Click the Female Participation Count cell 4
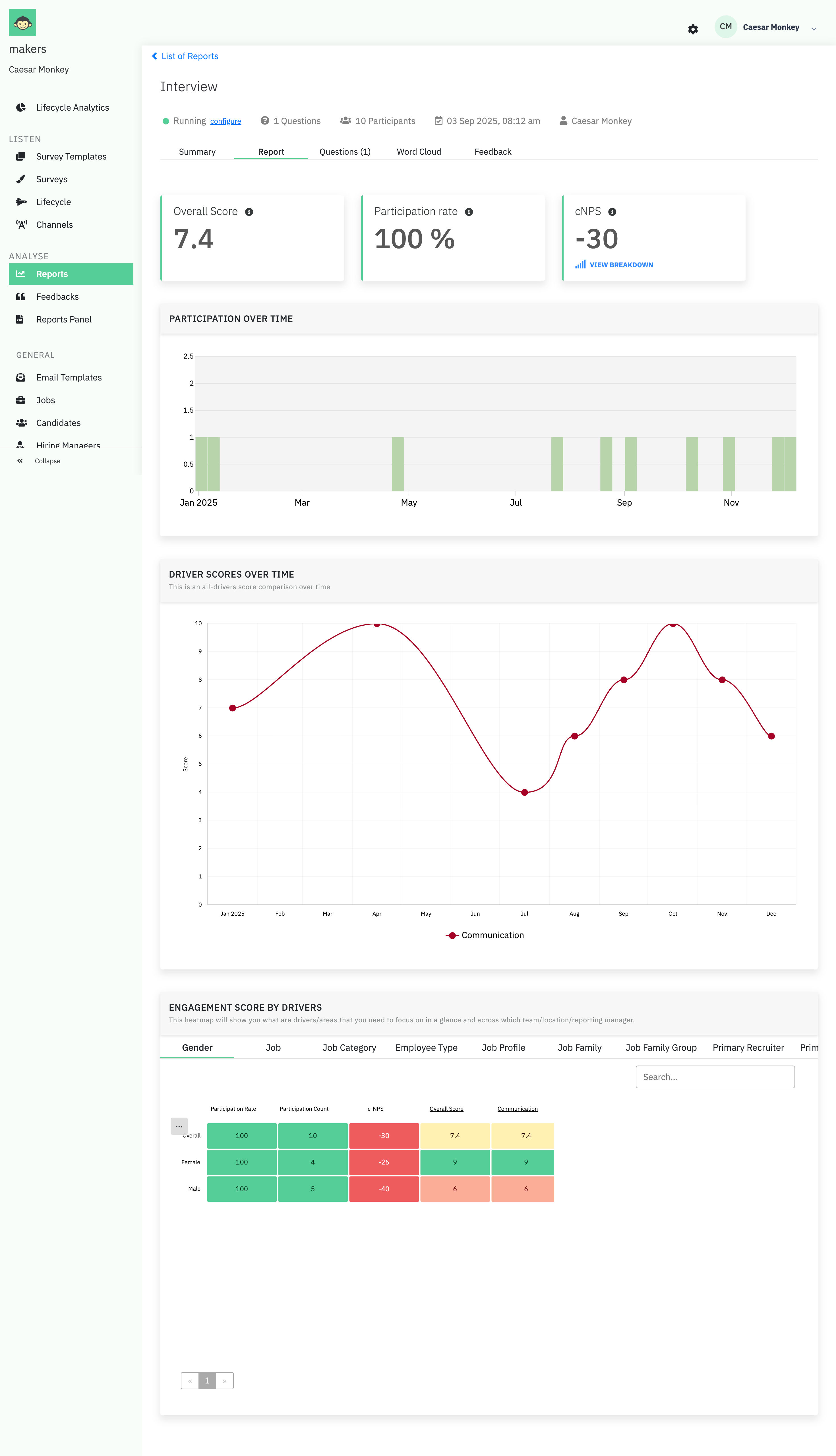 point(313,1162)
